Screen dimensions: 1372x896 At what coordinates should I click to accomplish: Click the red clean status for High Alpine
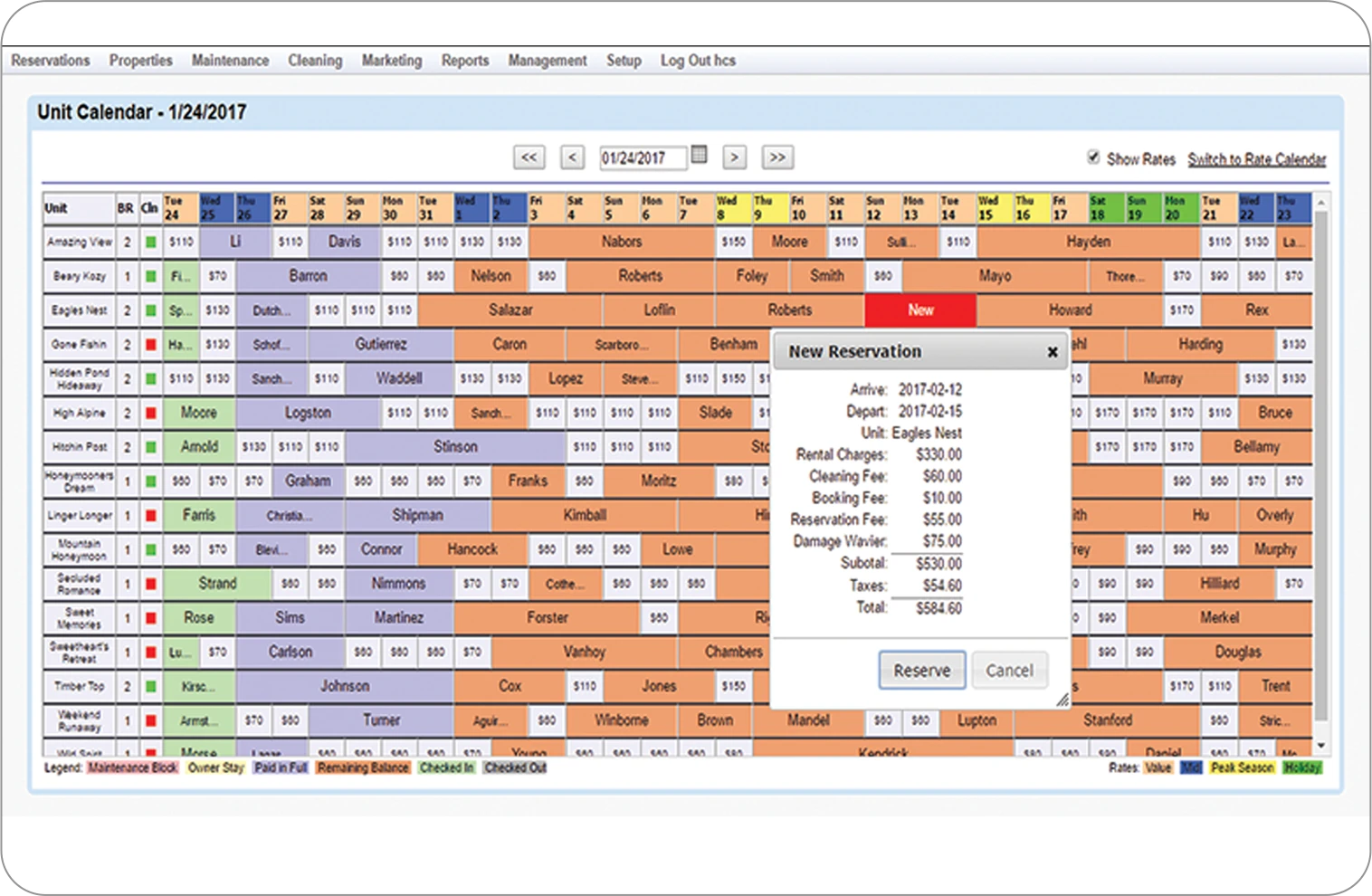coord(150,414)
